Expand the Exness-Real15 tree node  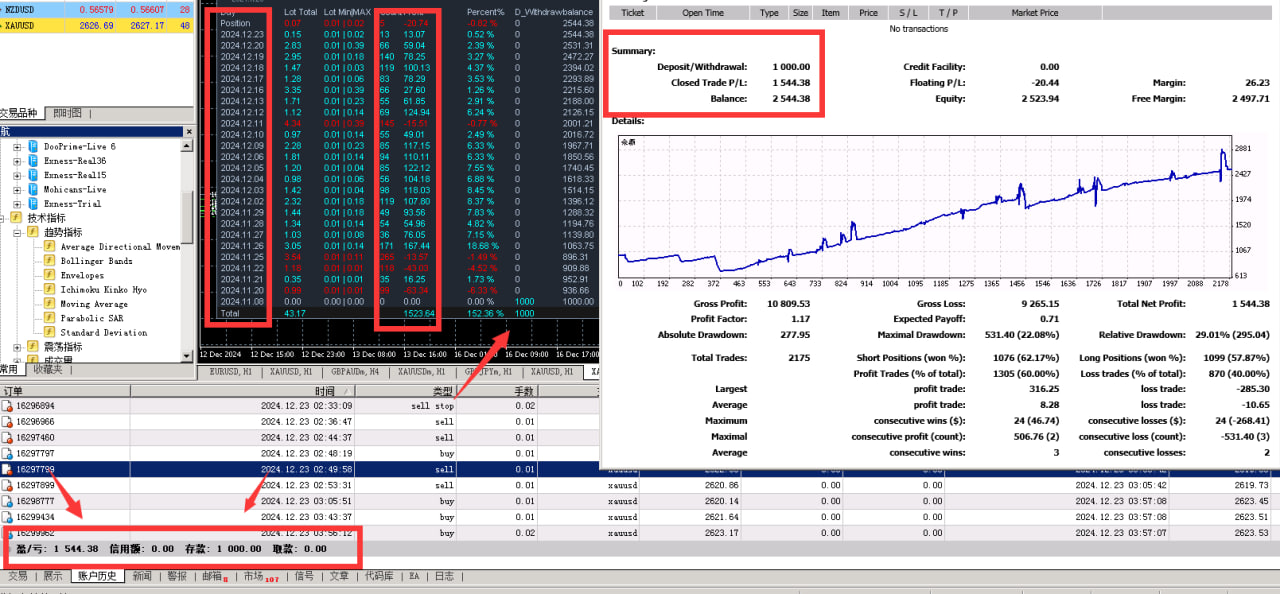[x=16, y=175]
